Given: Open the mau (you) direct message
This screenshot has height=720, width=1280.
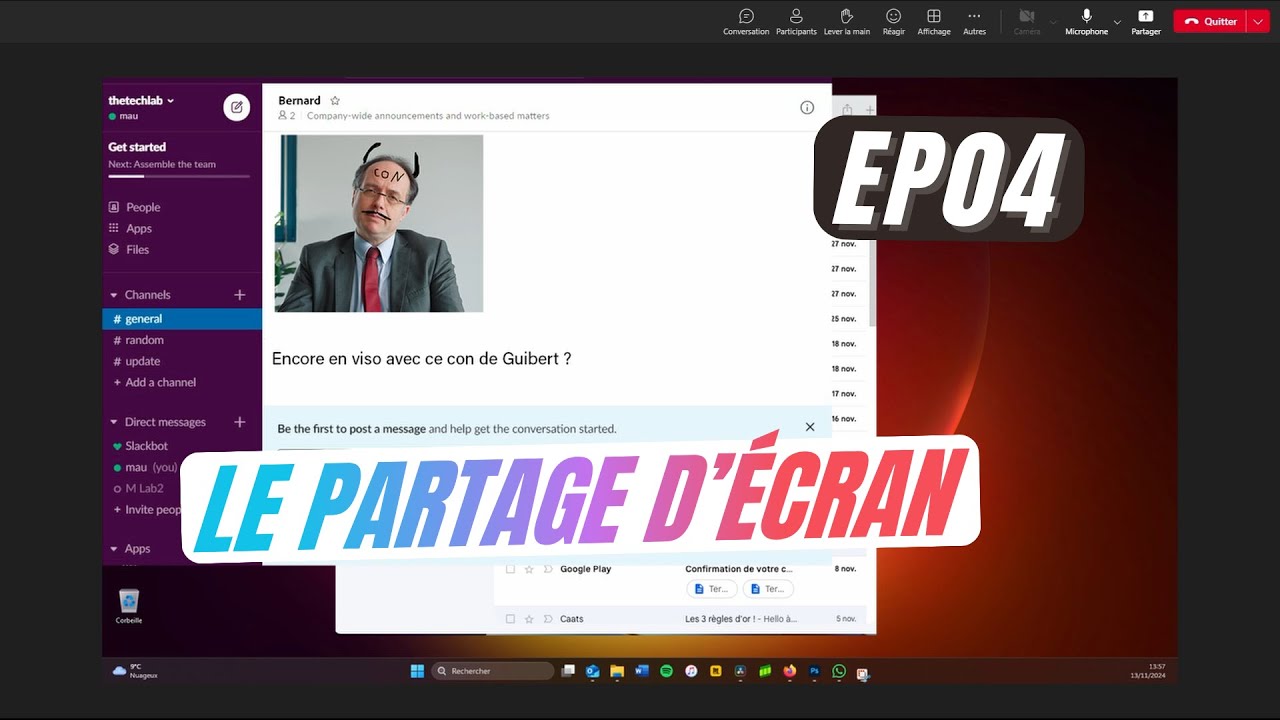Looking at the screenshot, I should click(145, 467).
